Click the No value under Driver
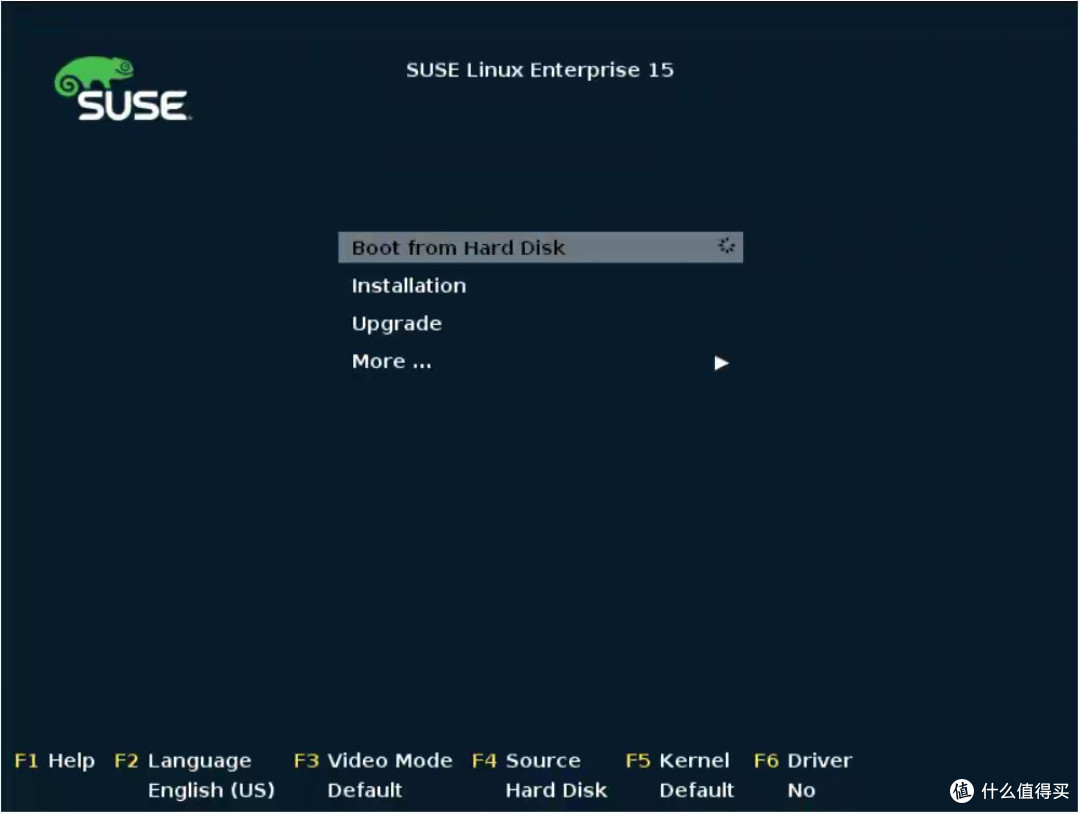This screenshot has height=814, width=1080. tap(802, 791)
